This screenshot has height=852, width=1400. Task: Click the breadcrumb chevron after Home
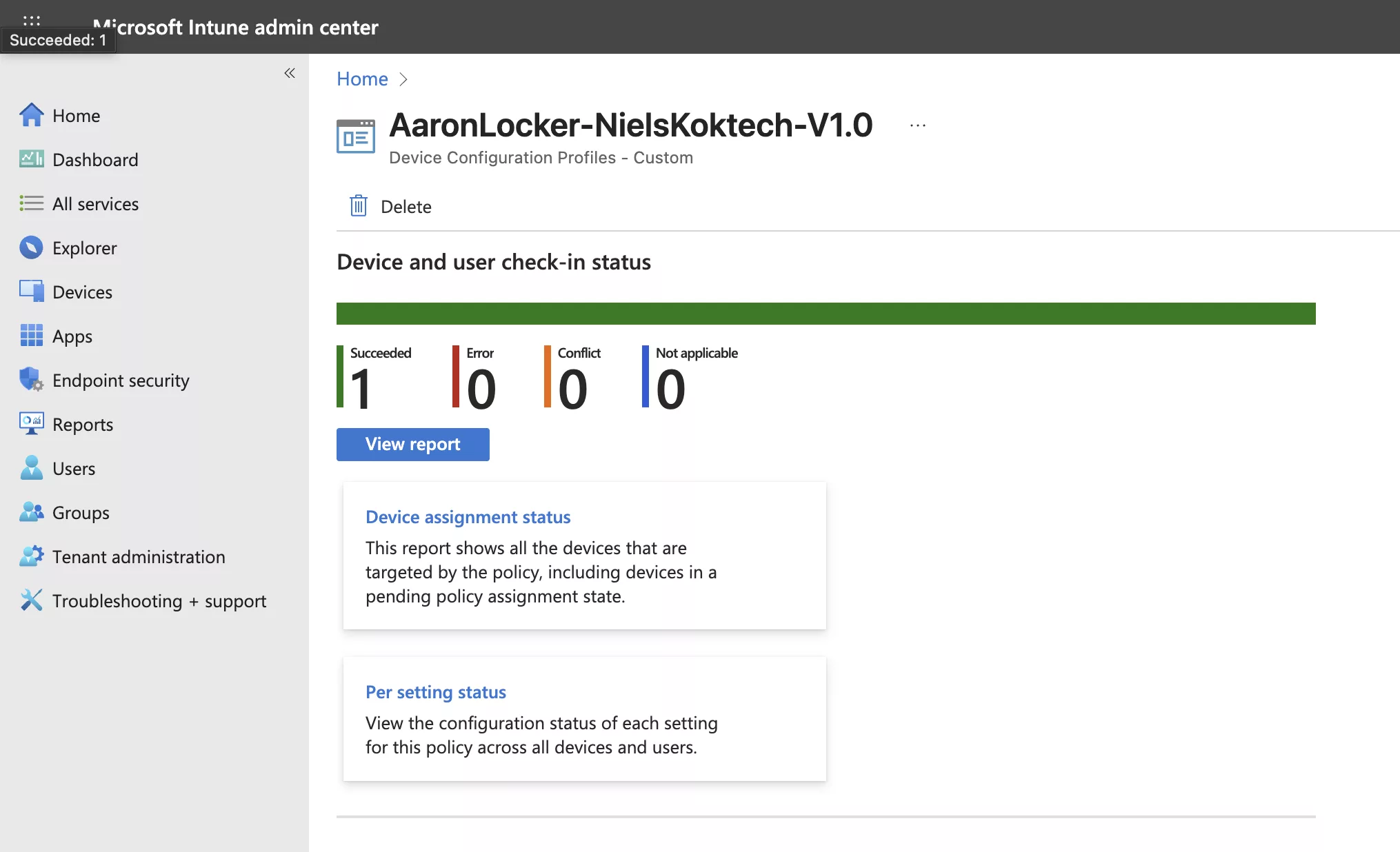[403, 79]
